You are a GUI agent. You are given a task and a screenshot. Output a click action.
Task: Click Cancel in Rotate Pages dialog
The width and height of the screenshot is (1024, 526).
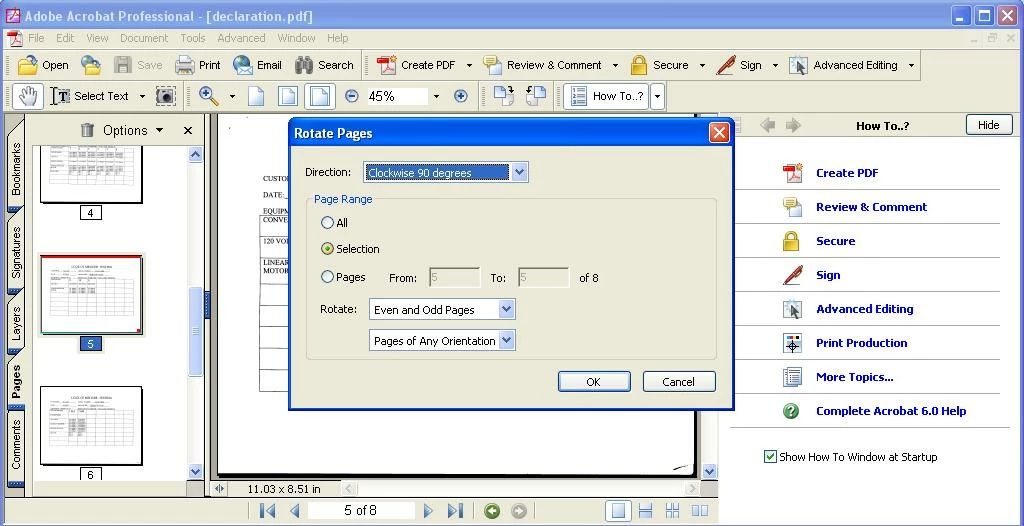679,382
